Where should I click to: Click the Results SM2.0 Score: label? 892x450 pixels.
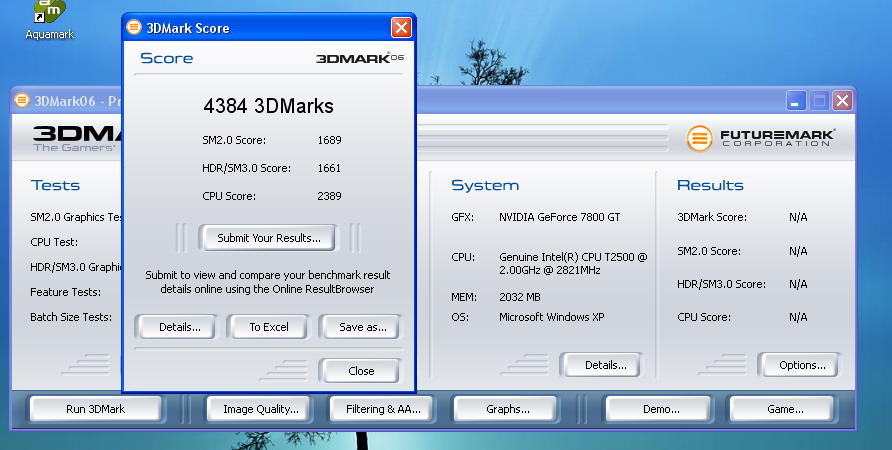709,251
